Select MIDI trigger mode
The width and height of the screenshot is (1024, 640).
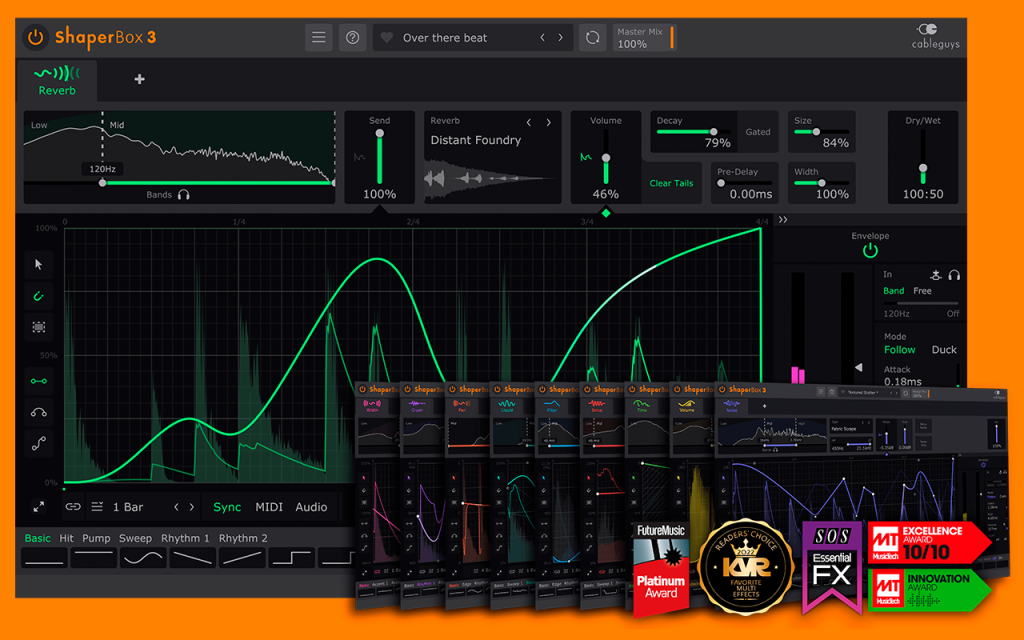click(x=269, y=507)
